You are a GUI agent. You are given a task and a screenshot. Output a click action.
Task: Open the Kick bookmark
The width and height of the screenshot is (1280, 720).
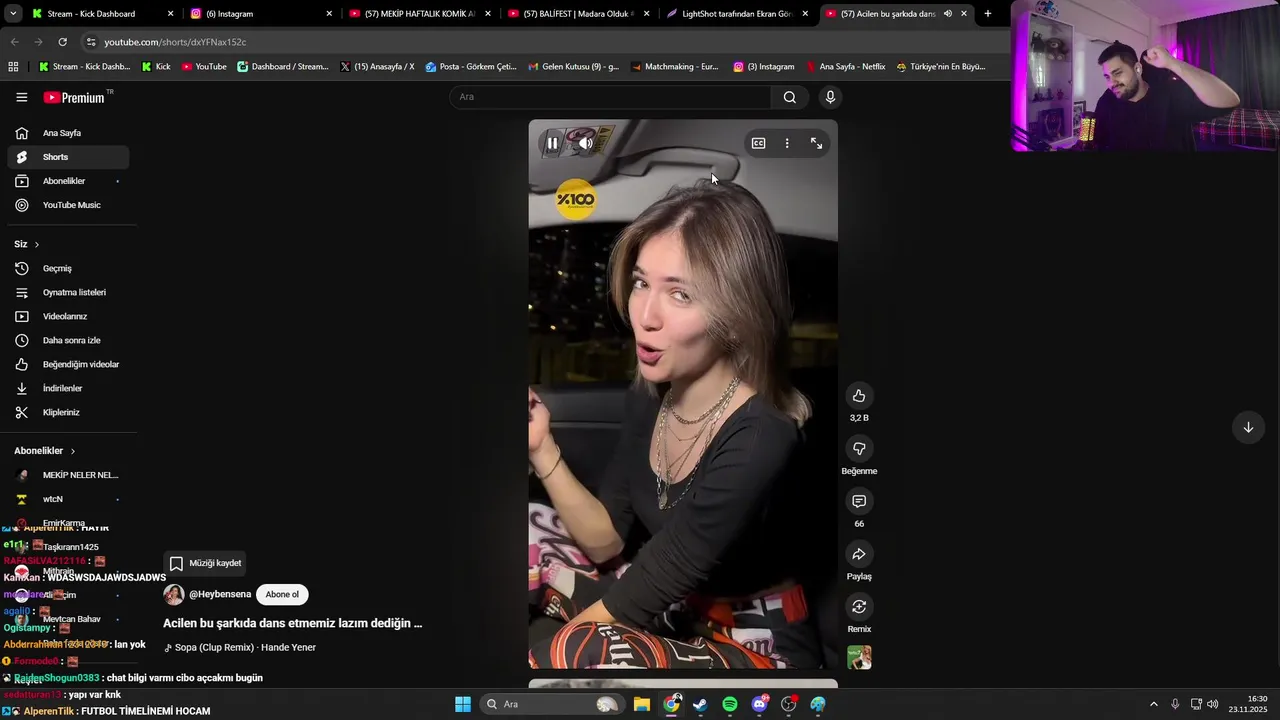156,67
